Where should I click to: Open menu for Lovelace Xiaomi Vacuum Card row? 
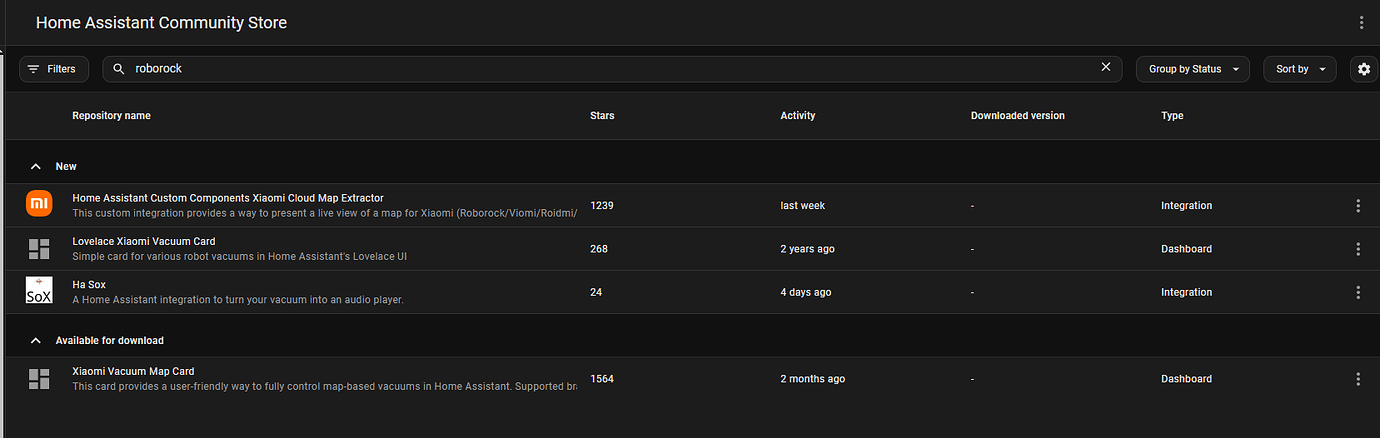coord(1358,249)
